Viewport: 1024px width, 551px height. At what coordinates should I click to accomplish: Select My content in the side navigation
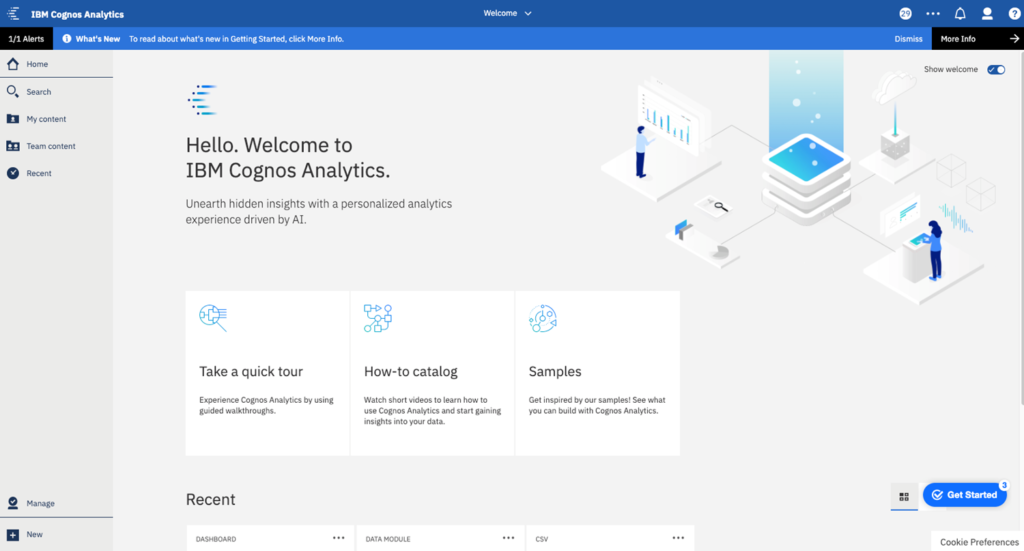click(56, 119)
